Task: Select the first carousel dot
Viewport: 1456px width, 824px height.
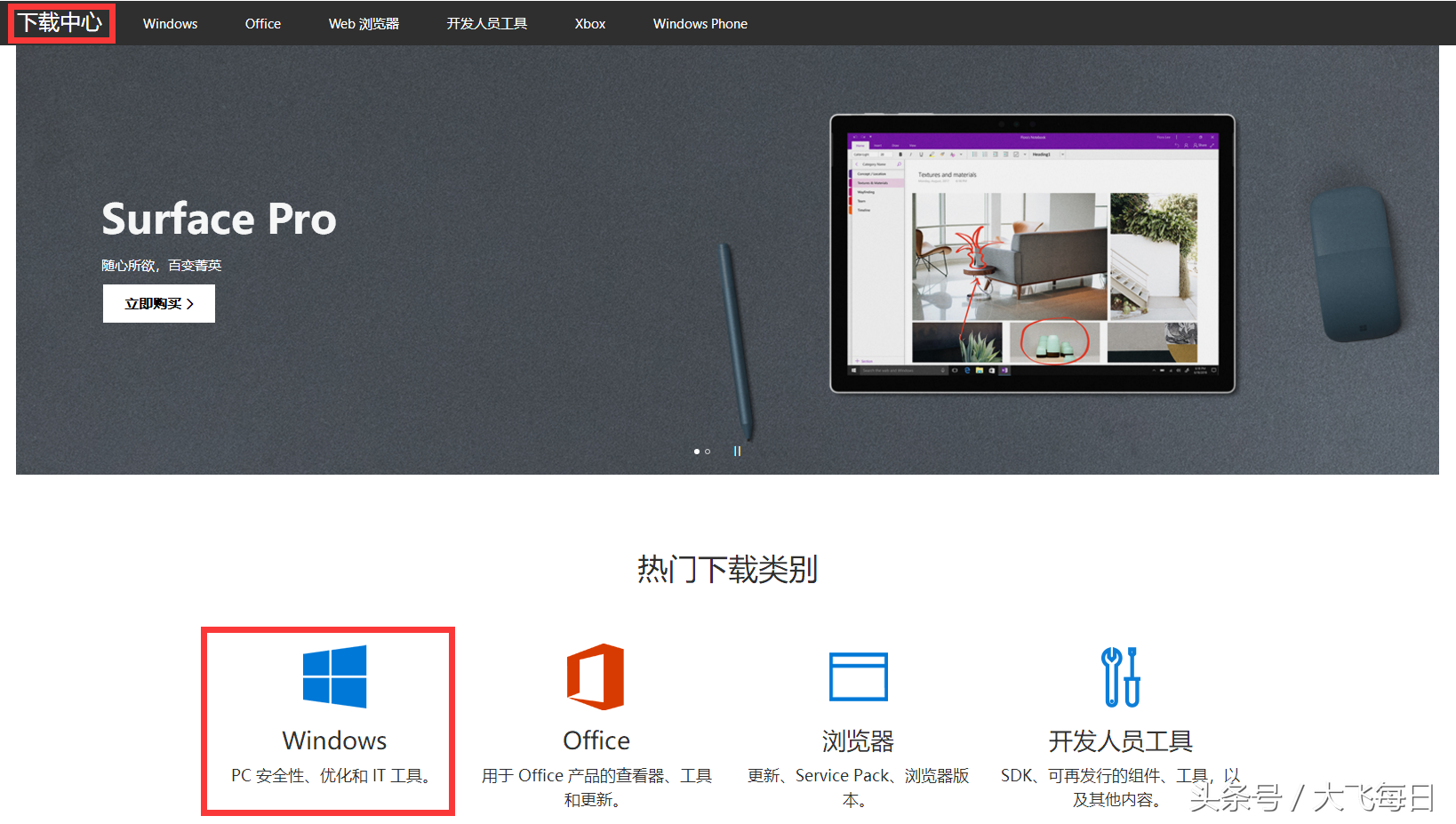Action: point(696,452)
